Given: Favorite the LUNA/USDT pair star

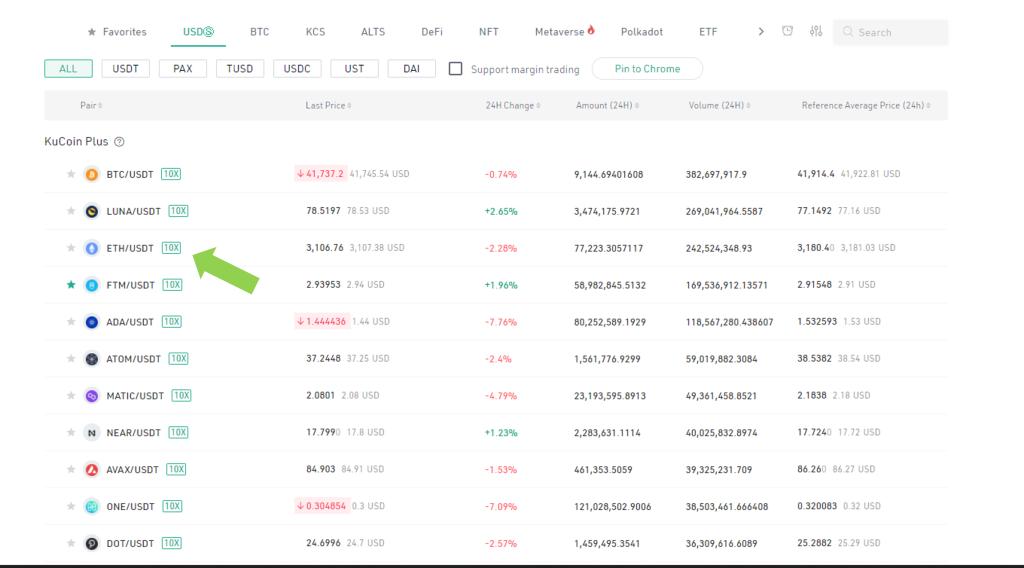Looking at the screenshot, I should coord(71,211).
